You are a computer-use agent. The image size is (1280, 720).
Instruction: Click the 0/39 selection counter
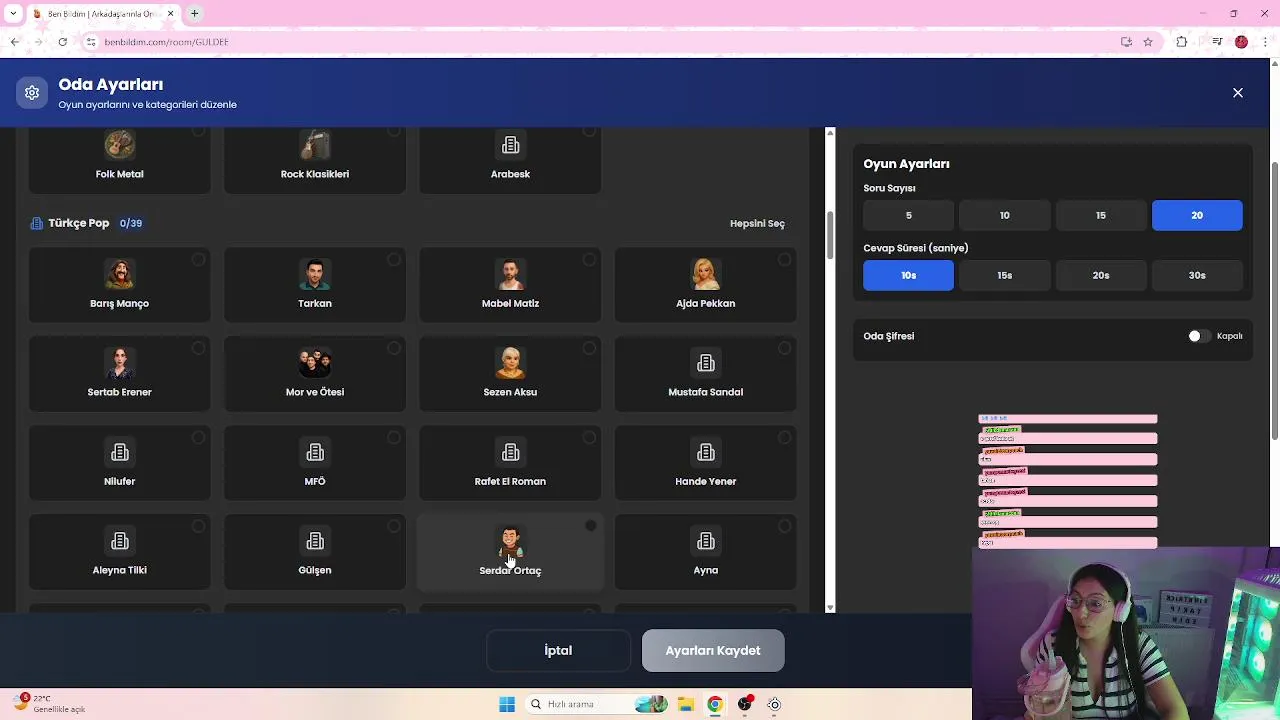point(131,223)
